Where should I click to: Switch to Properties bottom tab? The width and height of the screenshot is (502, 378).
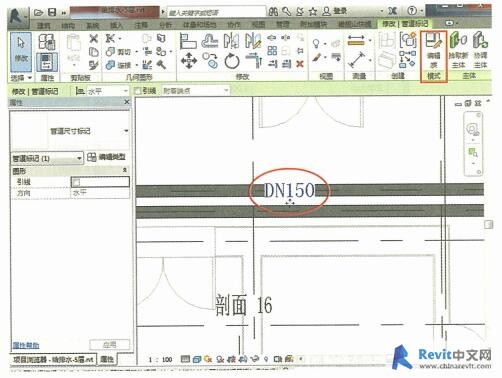107,359
